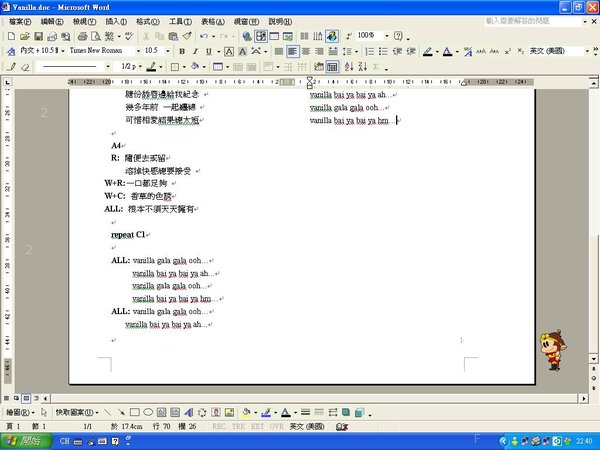Click the Numbered list icon
This screenshot has height=450, width=600.
coord(369,51)
